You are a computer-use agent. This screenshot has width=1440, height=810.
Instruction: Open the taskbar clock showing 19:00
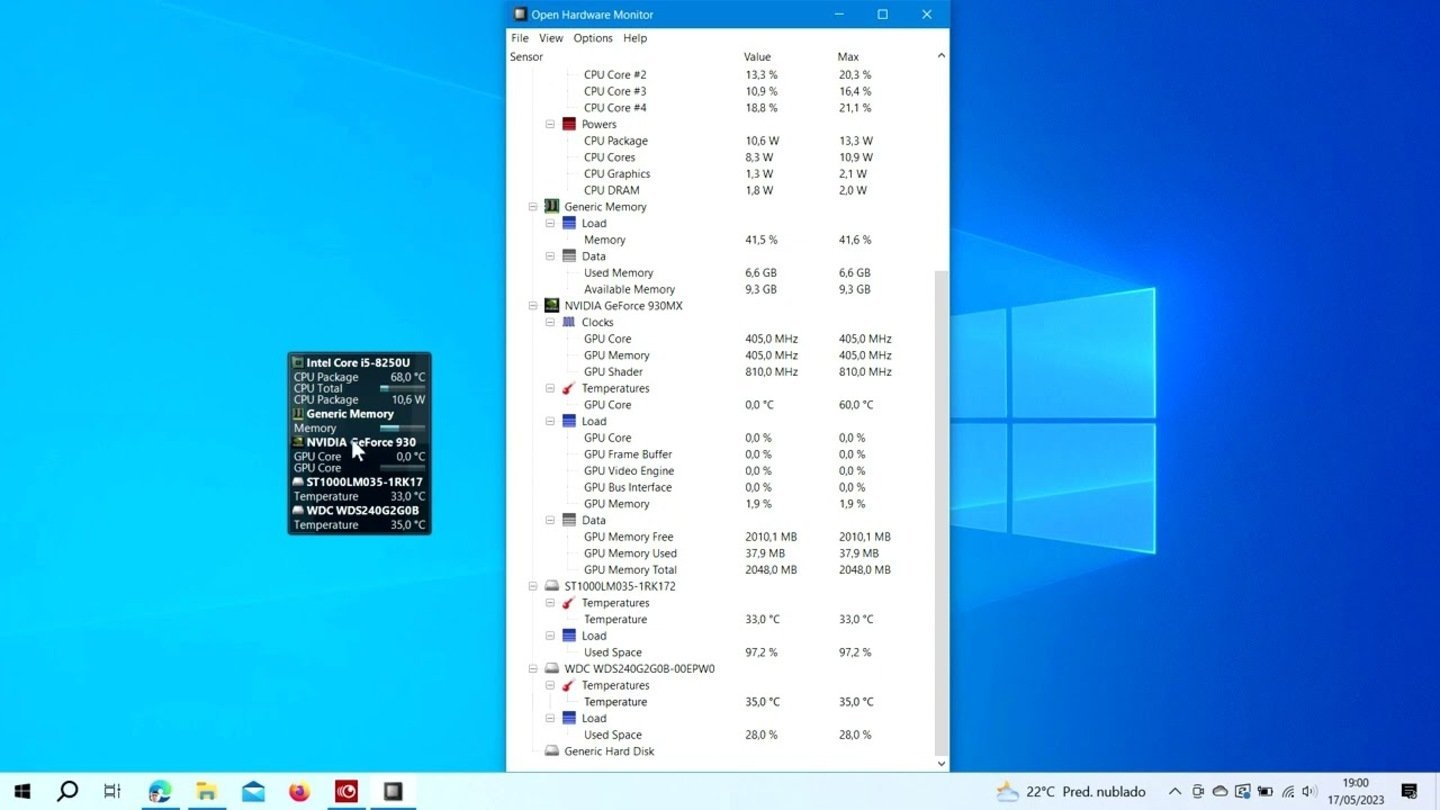click(1356, 791)
